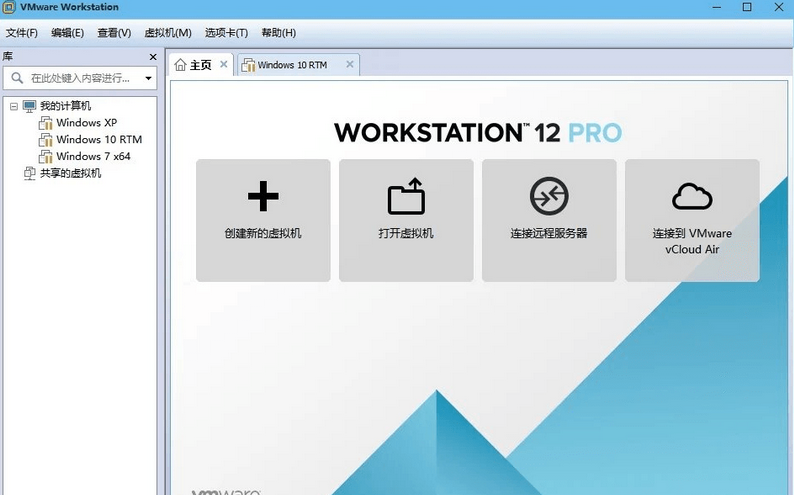Image resolution: width=794 pixels, height=495 pixels.
Task: Click the open folder icon for 打开虚拟机
Action: 406,196
